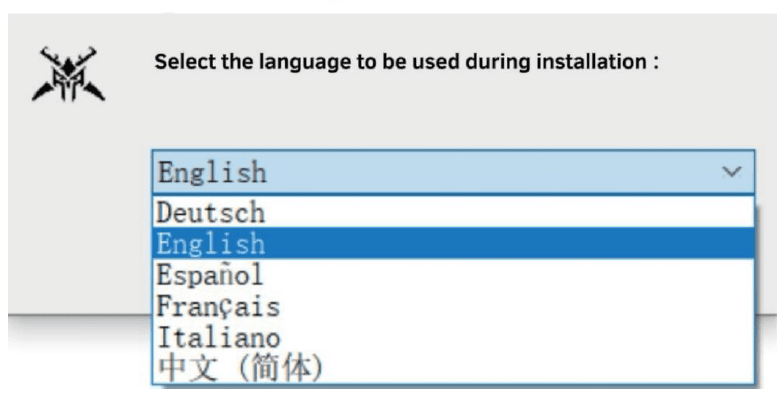The image size is (783, 410).
Task: Select Deutsch from the language list
Action: point(210,212)
